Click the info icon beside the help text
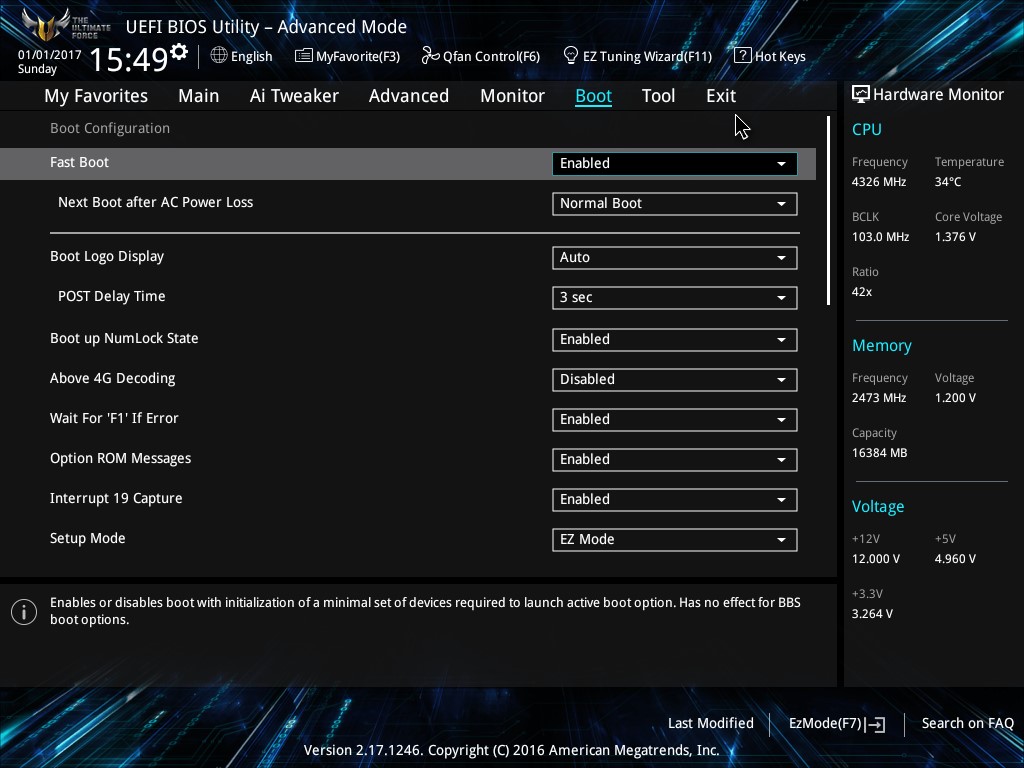Screen dimensions: 1024x768 click(24, 611)
